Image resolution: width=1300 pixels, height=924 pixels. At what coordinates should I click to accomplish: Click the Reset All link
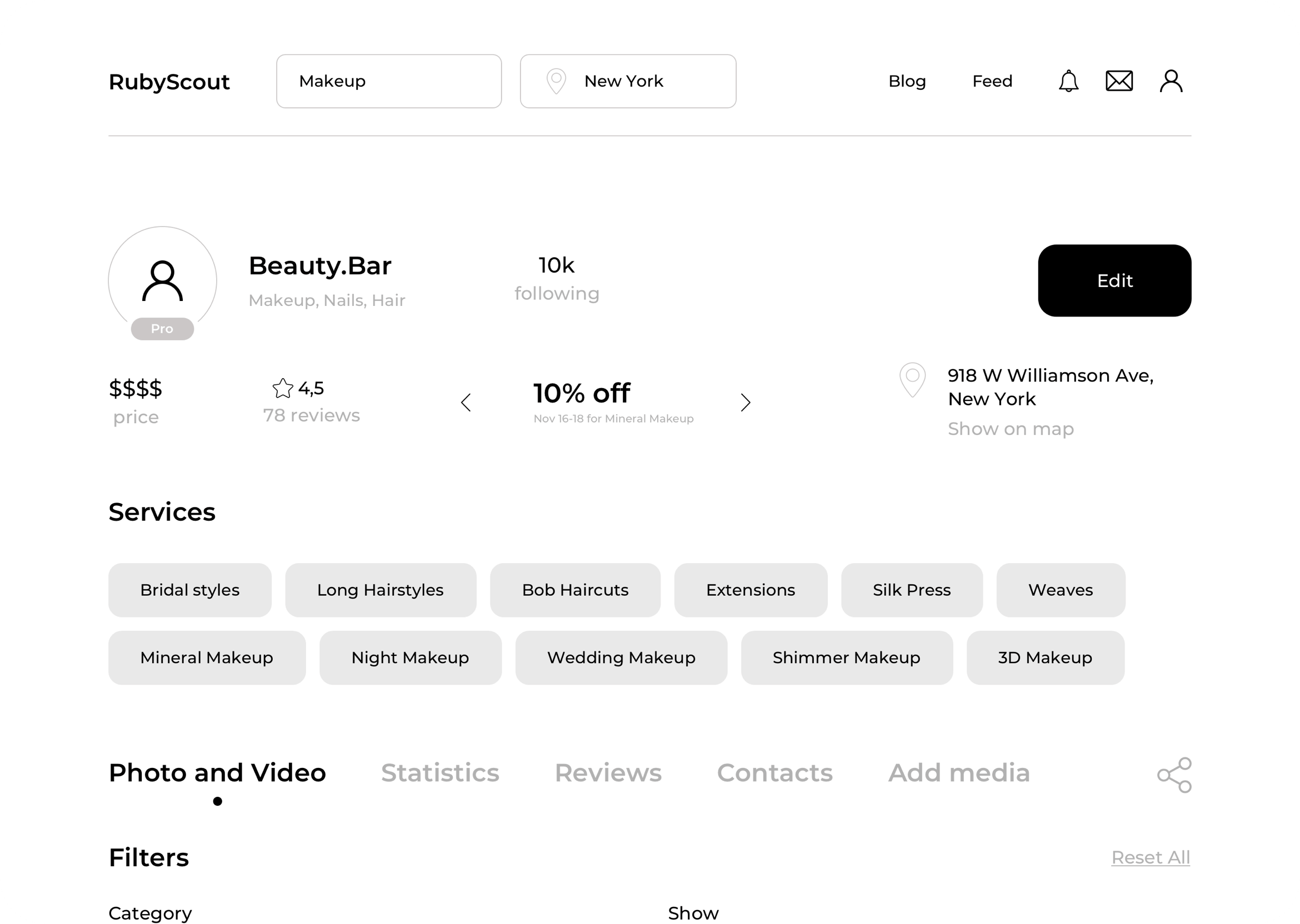(1151, 857)
